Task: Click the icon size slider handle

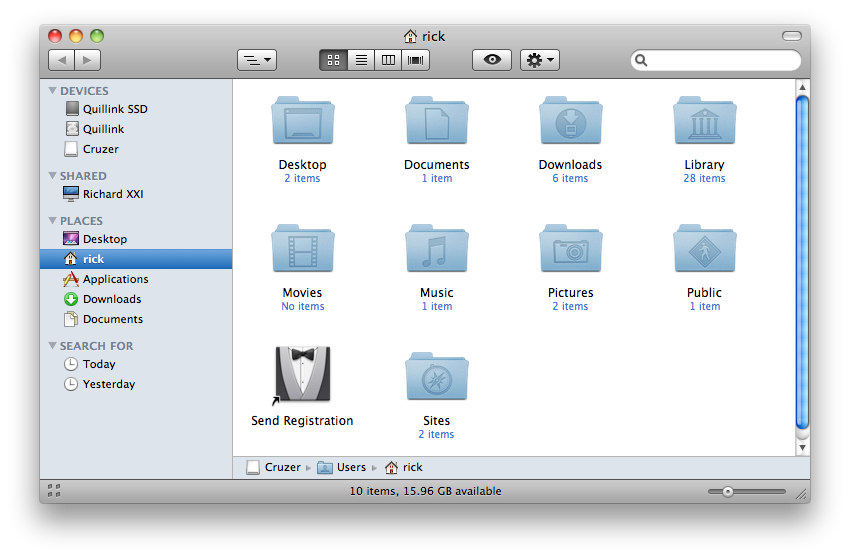Action: pos(727,492)
